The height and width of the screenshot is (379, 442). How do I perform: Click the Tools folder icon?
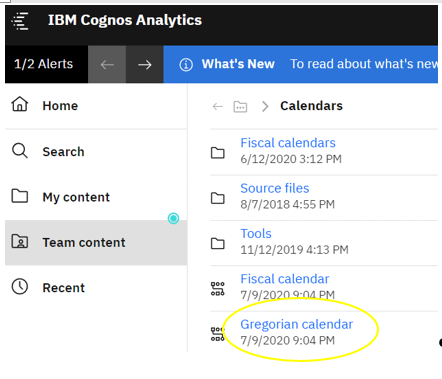coord(218,243)
